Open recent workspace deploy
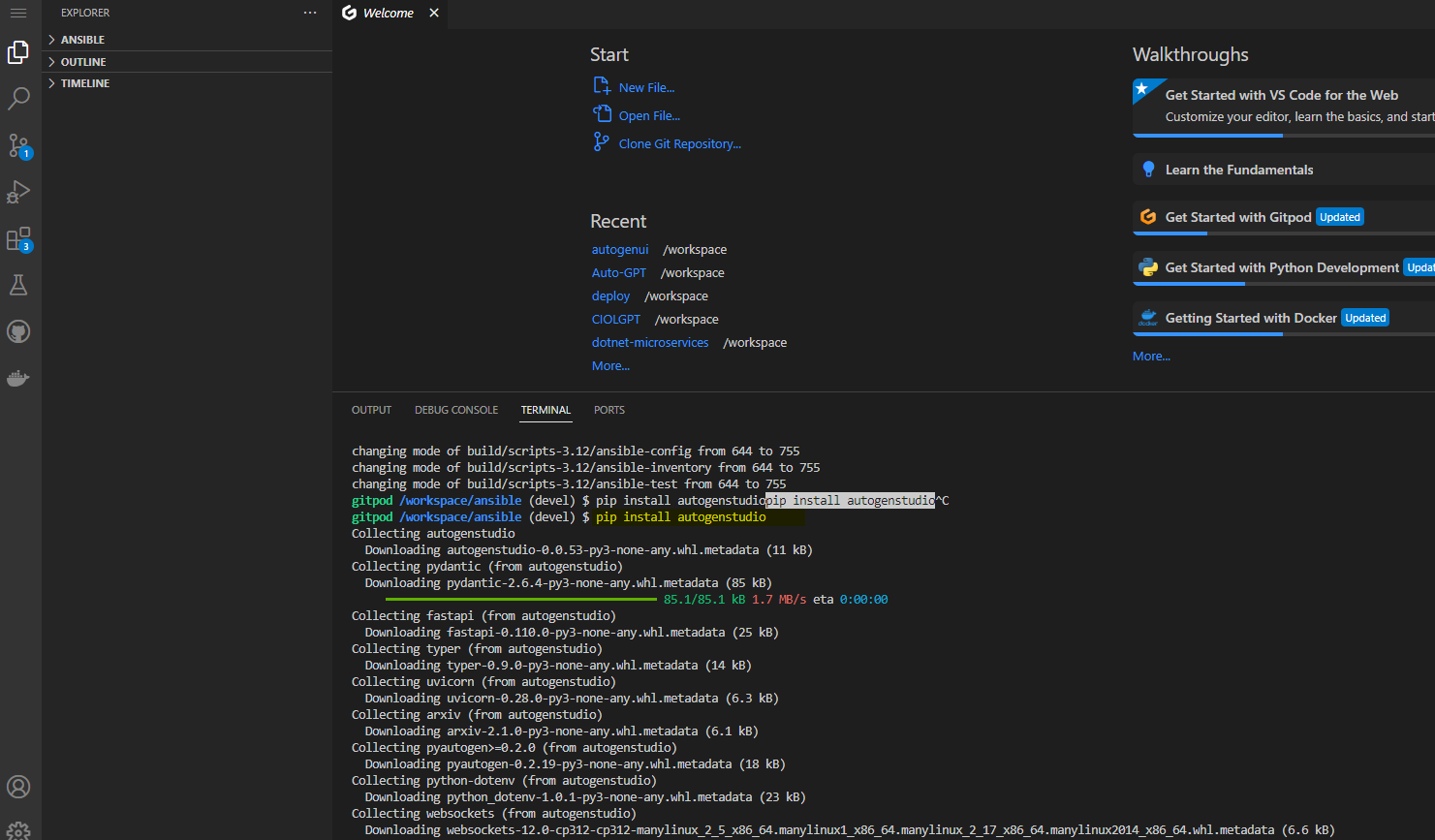 point(610,296)
